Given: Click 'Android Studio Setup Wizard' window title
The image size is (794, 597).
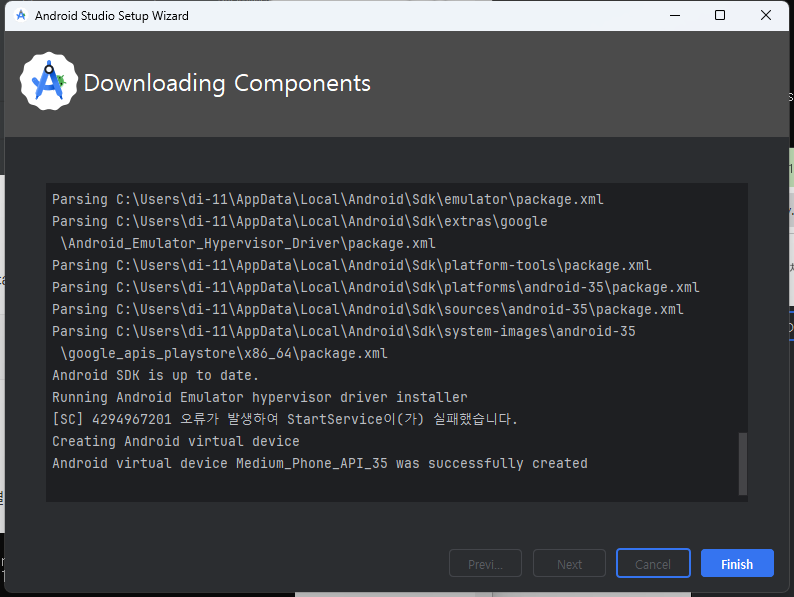Looking at the screenshot, I should (x=111, y=16).
